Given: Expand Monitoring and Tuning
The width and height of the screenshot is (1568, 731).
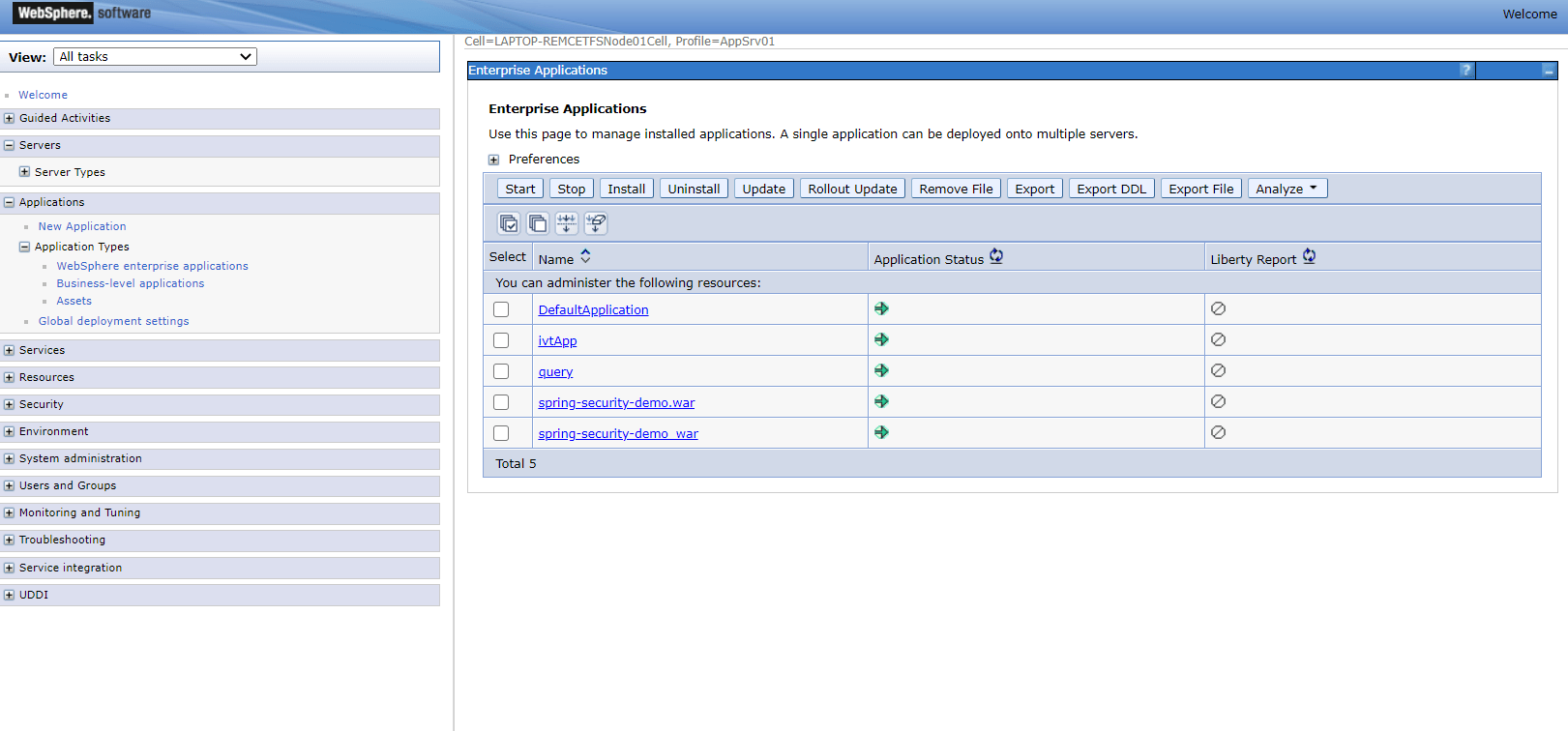Looking at the screenshot, I should tap(9, 512).
